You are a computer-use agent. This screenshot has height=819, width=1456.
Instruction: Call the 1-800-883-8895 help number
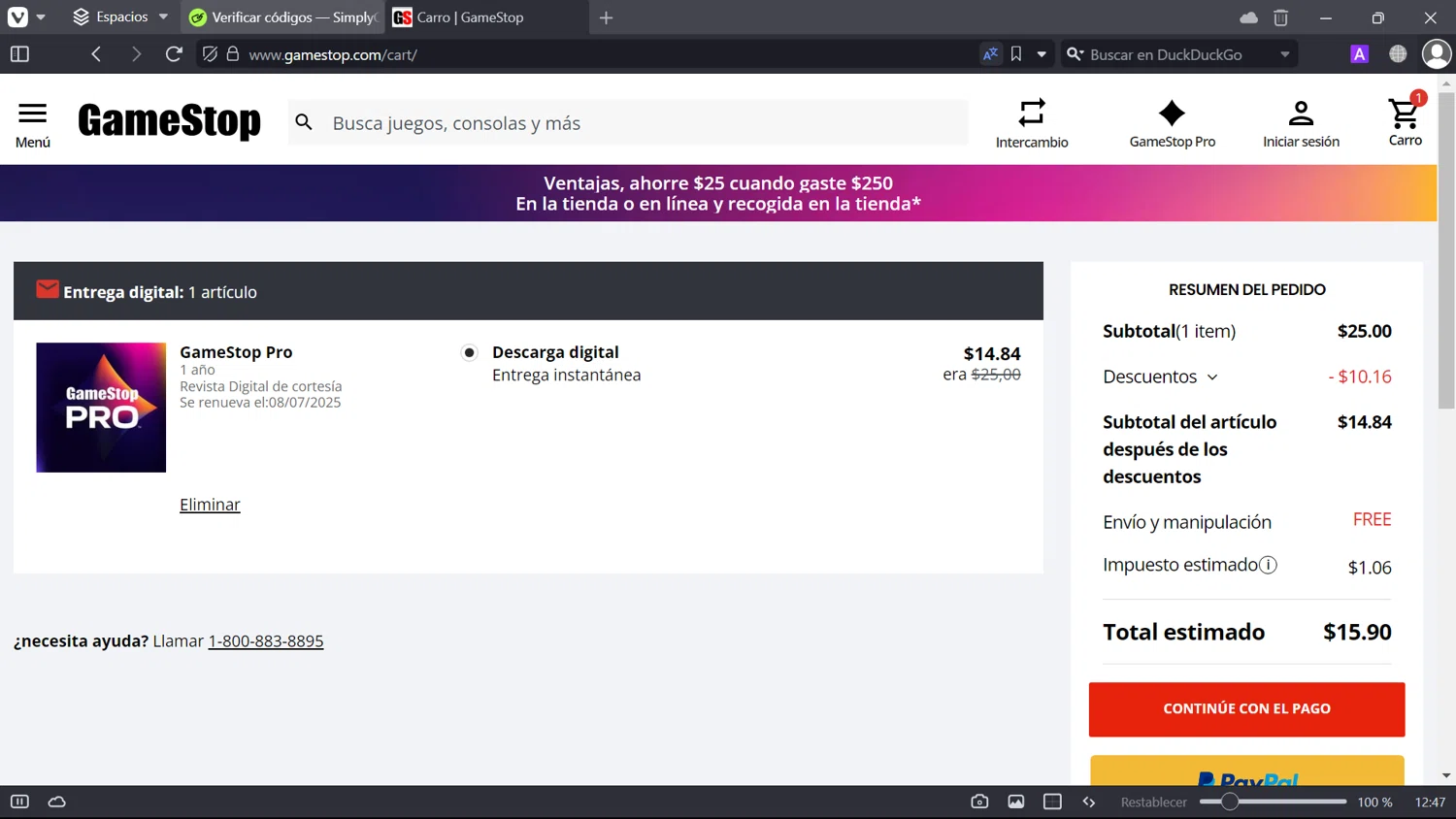(x=266, y=641)
